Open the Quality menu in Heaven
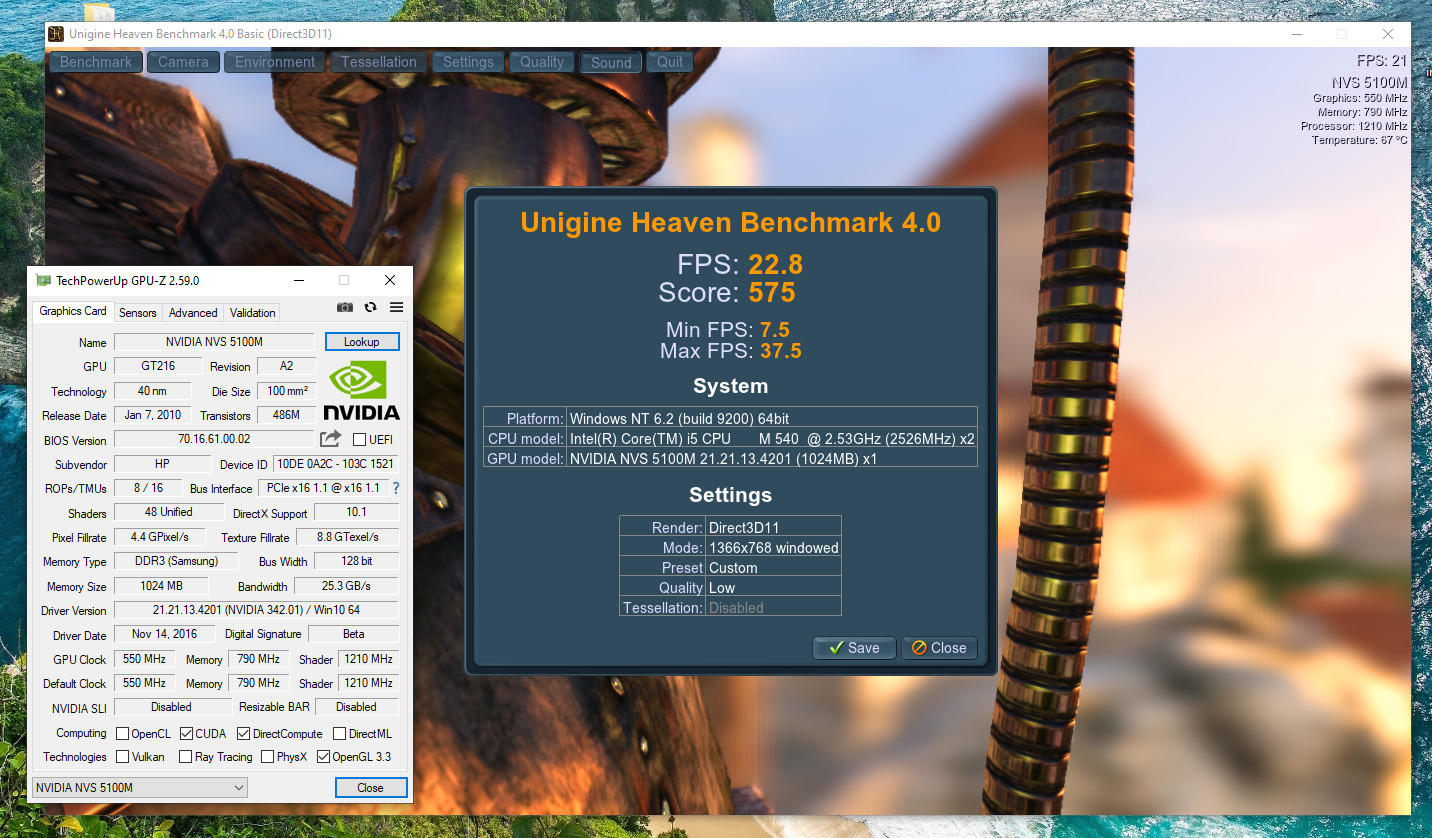Viewport: 1432px width, 838px height. point(542,62)
